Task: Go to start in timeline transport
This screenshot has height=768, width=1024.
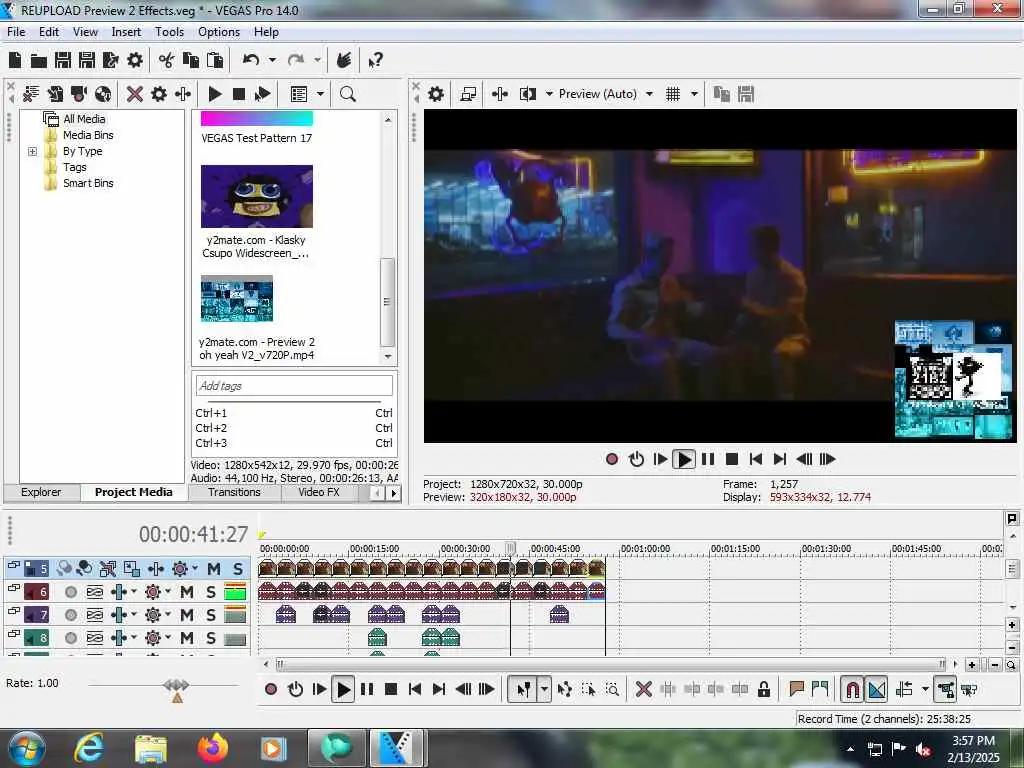Action: point(415,690)
